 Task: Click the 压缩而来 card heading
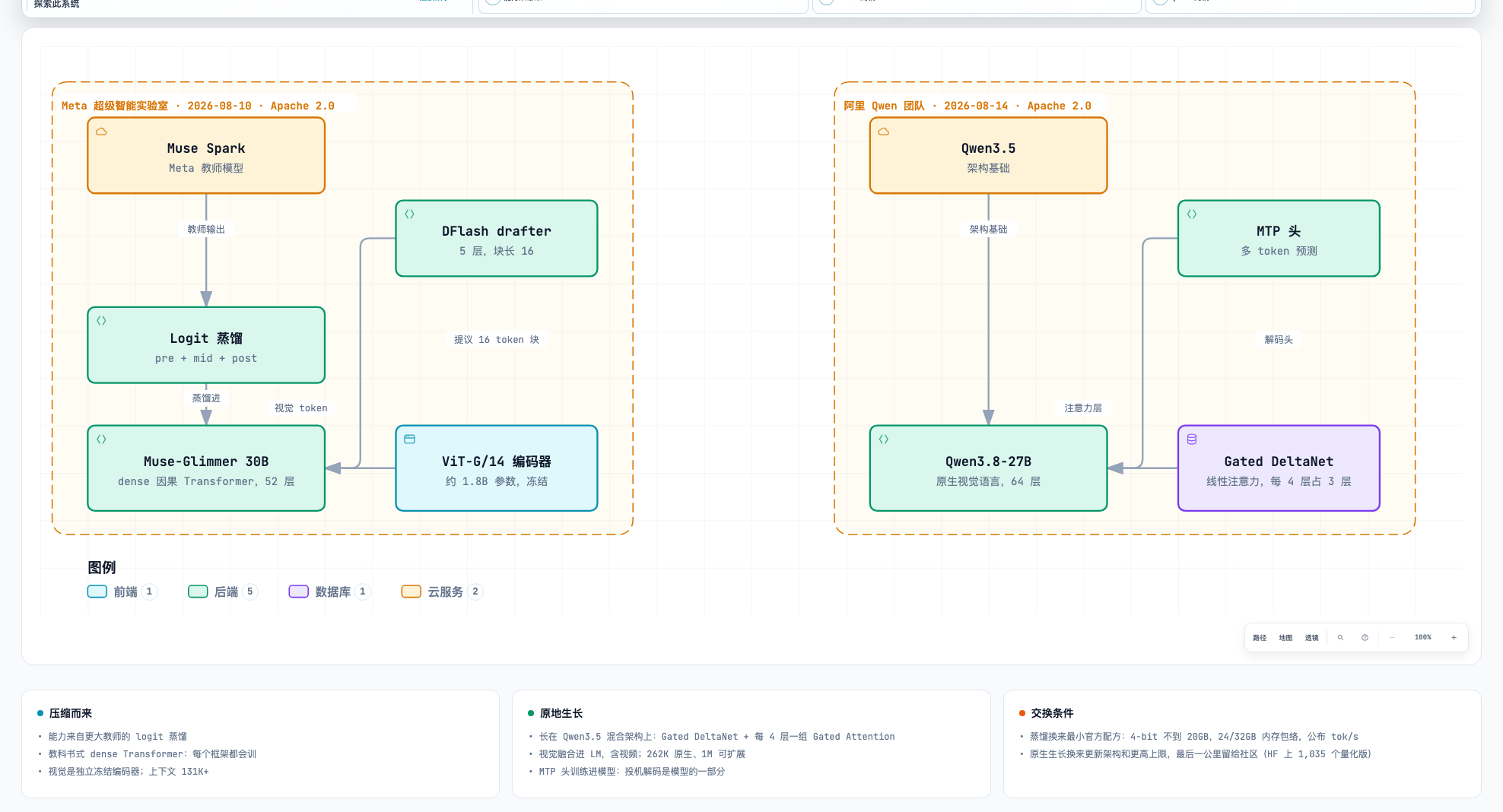pos(71,713)
